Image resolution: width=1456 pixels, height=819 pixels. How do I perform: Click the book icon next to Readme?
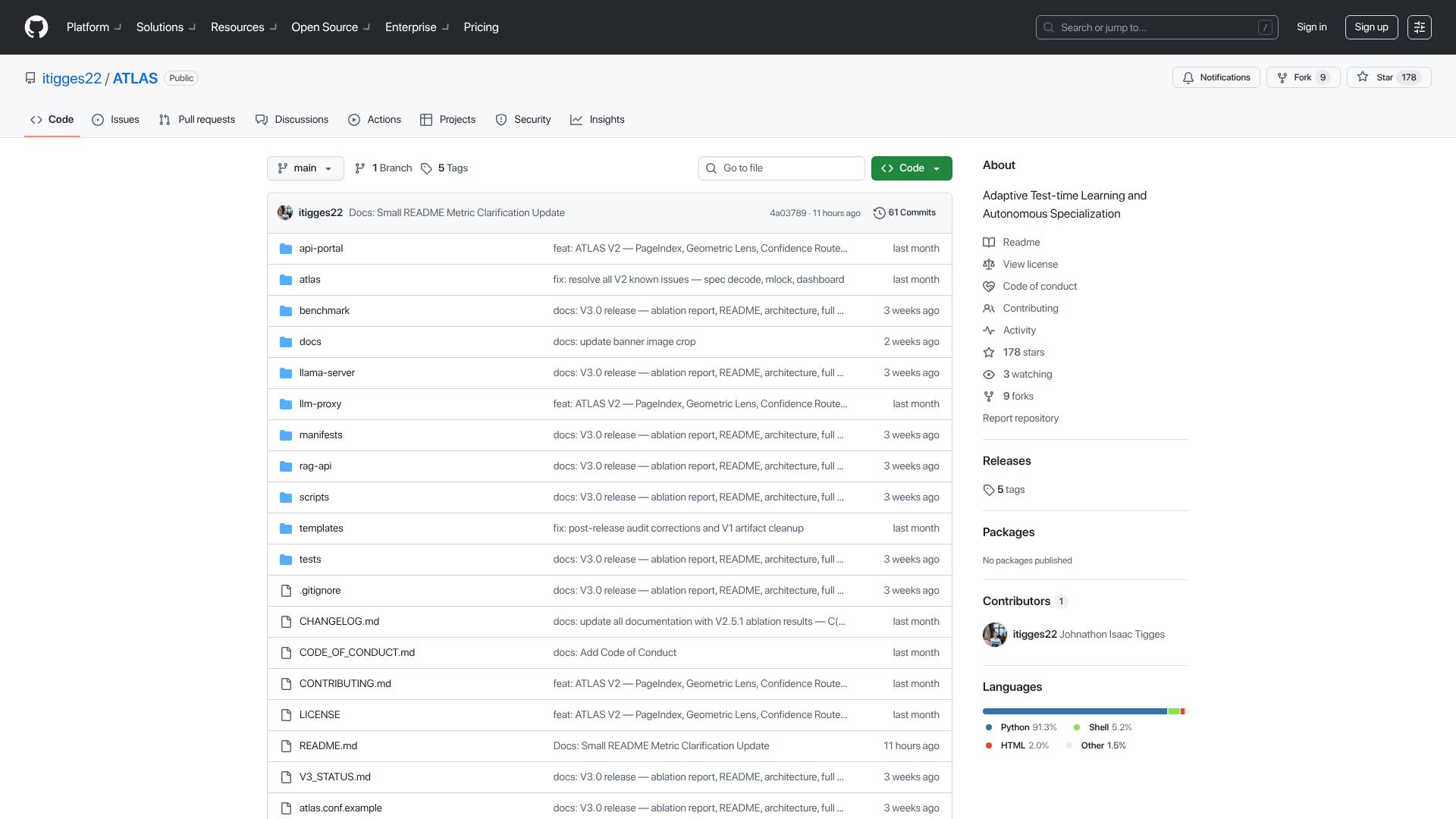(989, 243)
